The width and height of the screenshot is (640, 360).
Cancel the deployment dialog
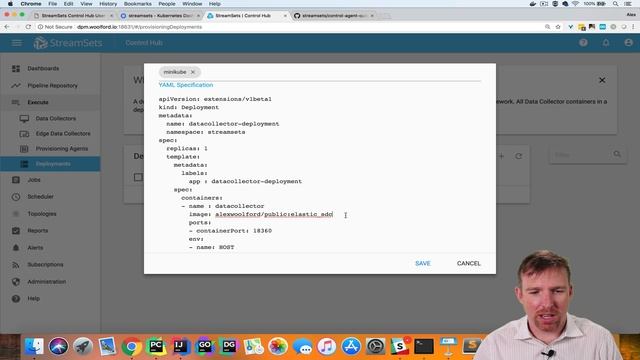point(469,263)
